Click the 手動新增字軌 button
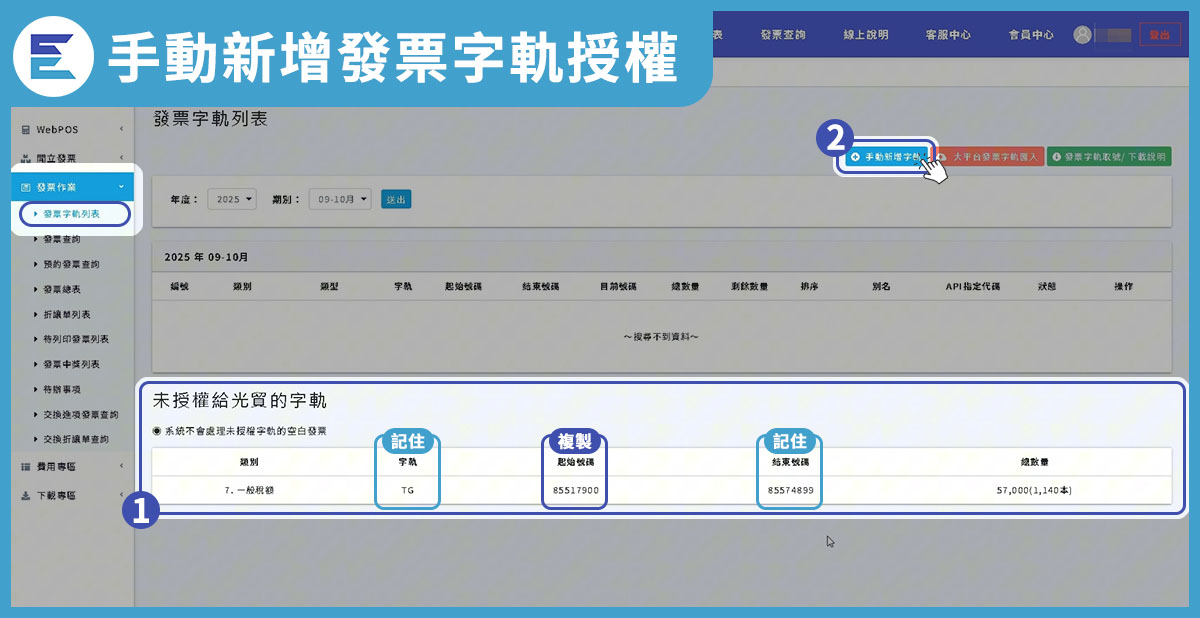Viewport: 1200px width, 618px height. pyautogui.click(x=888, y=156)
